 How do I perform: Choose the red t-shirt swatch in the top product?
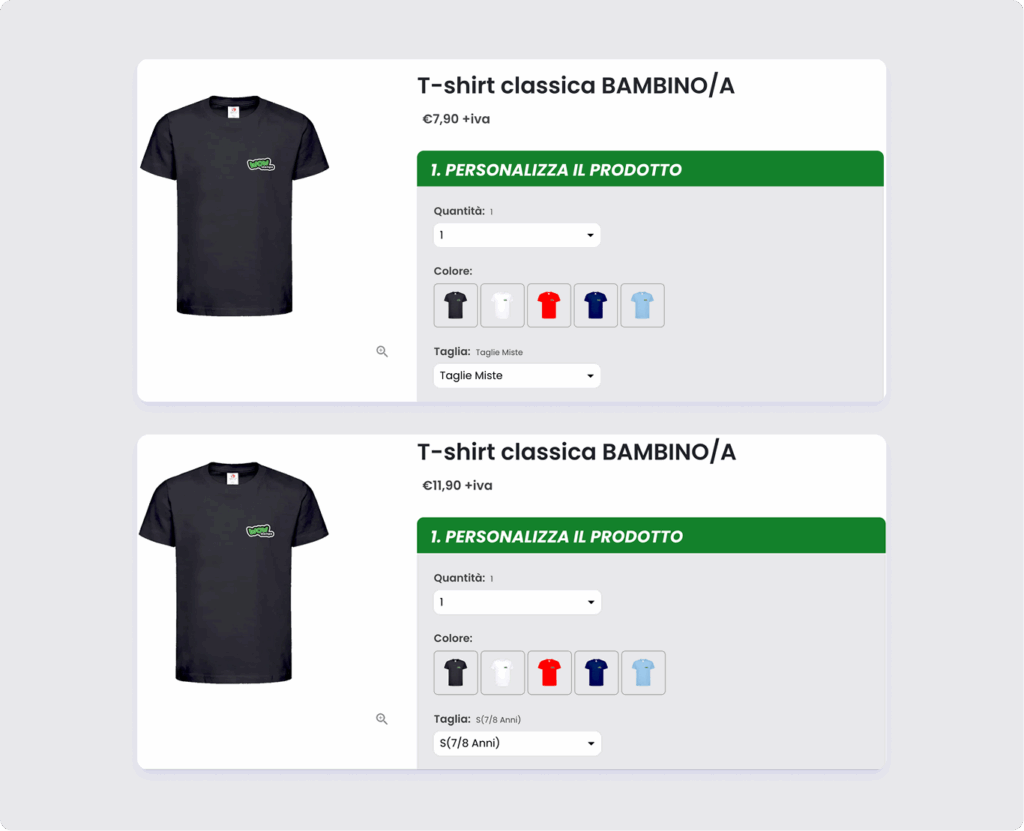(549, 305)
